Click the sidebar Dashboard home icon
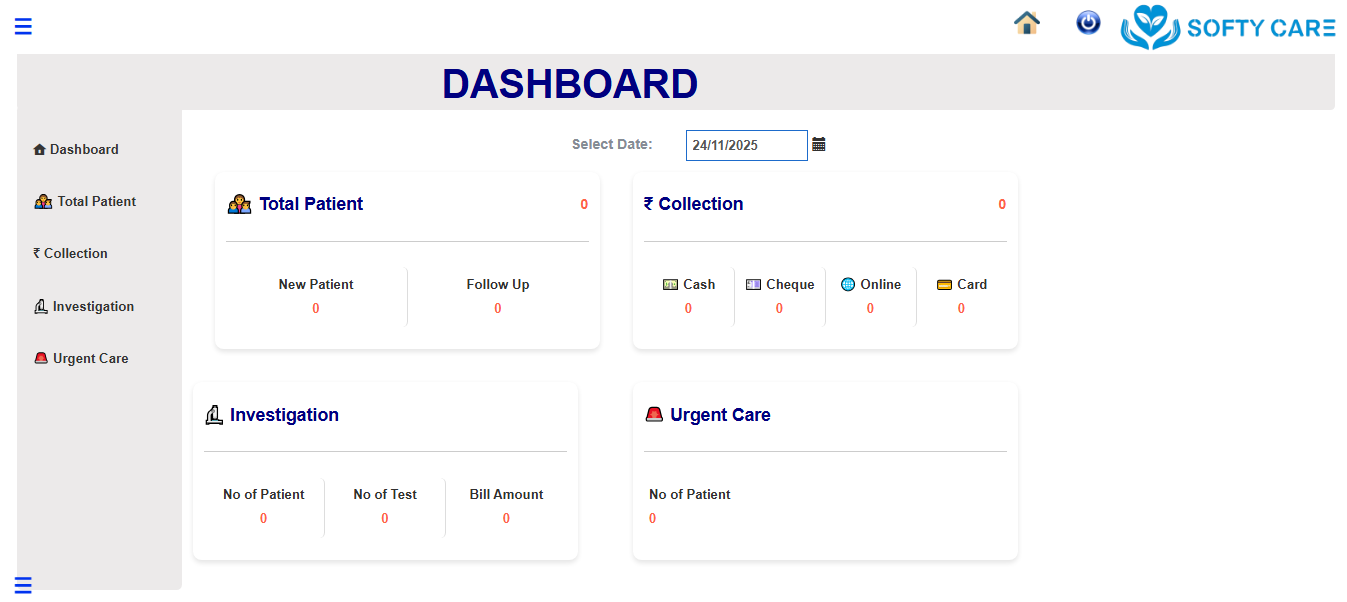This screenshot has width=1347, height=602. coord(40,150)
